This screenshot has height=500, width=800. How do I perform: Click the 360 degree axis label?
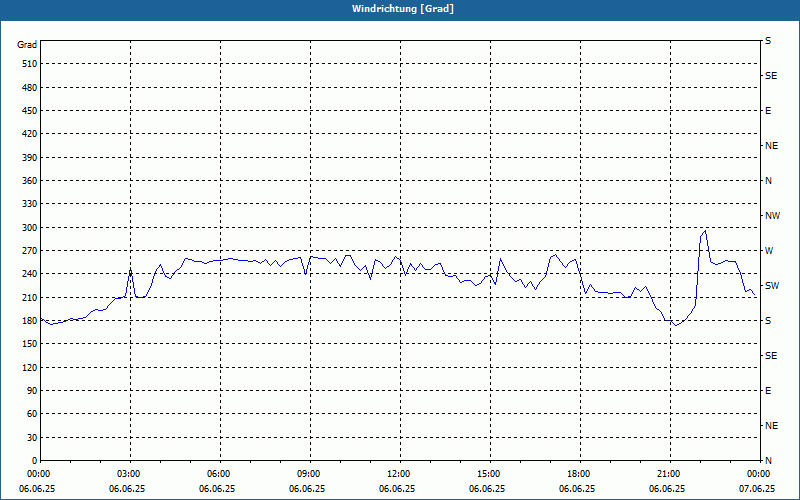click(x=30, y=181)
